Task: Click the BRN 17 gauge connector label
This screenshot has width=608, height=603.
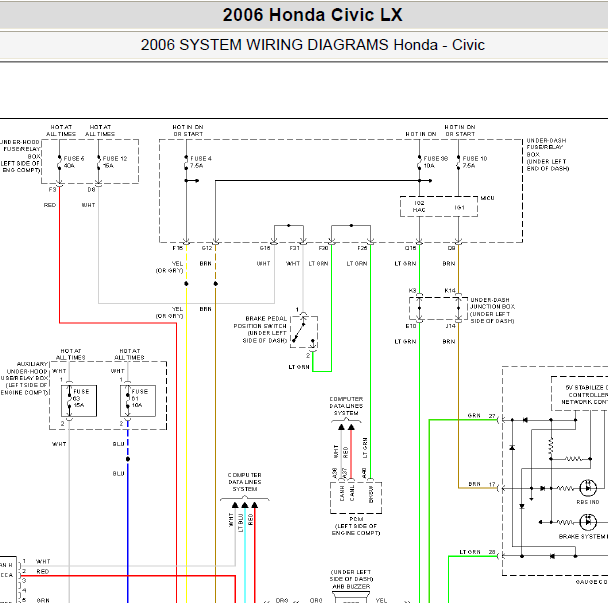Action: click(x=482, y=484)
